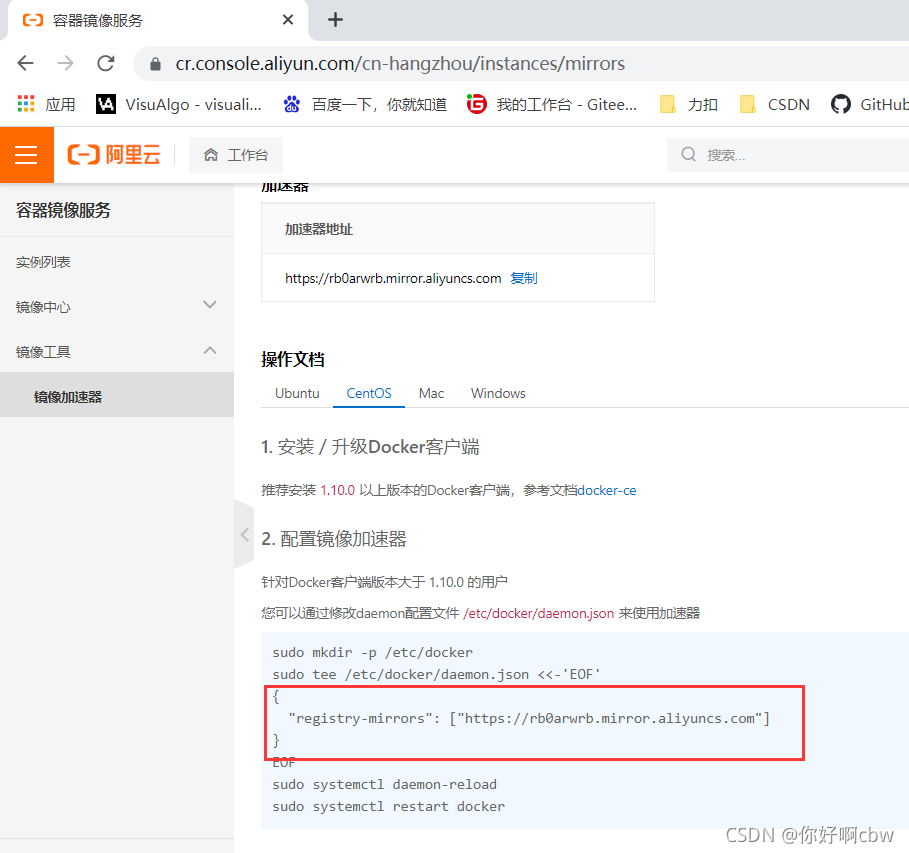Click 'sudo mkdir -p /etc/docker' line

pos(372,652)
